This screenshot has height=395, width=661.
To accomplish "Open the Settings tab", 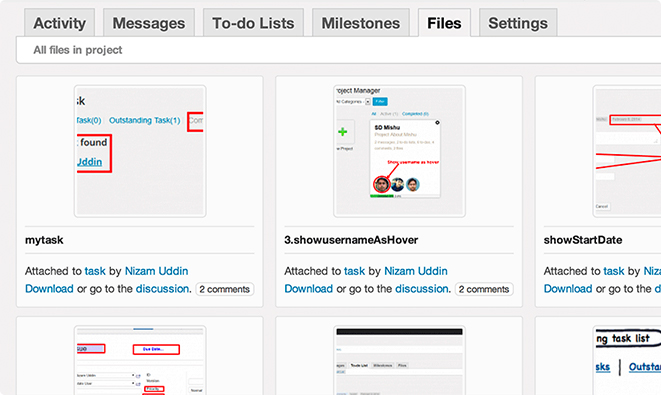I will [518, 23].
